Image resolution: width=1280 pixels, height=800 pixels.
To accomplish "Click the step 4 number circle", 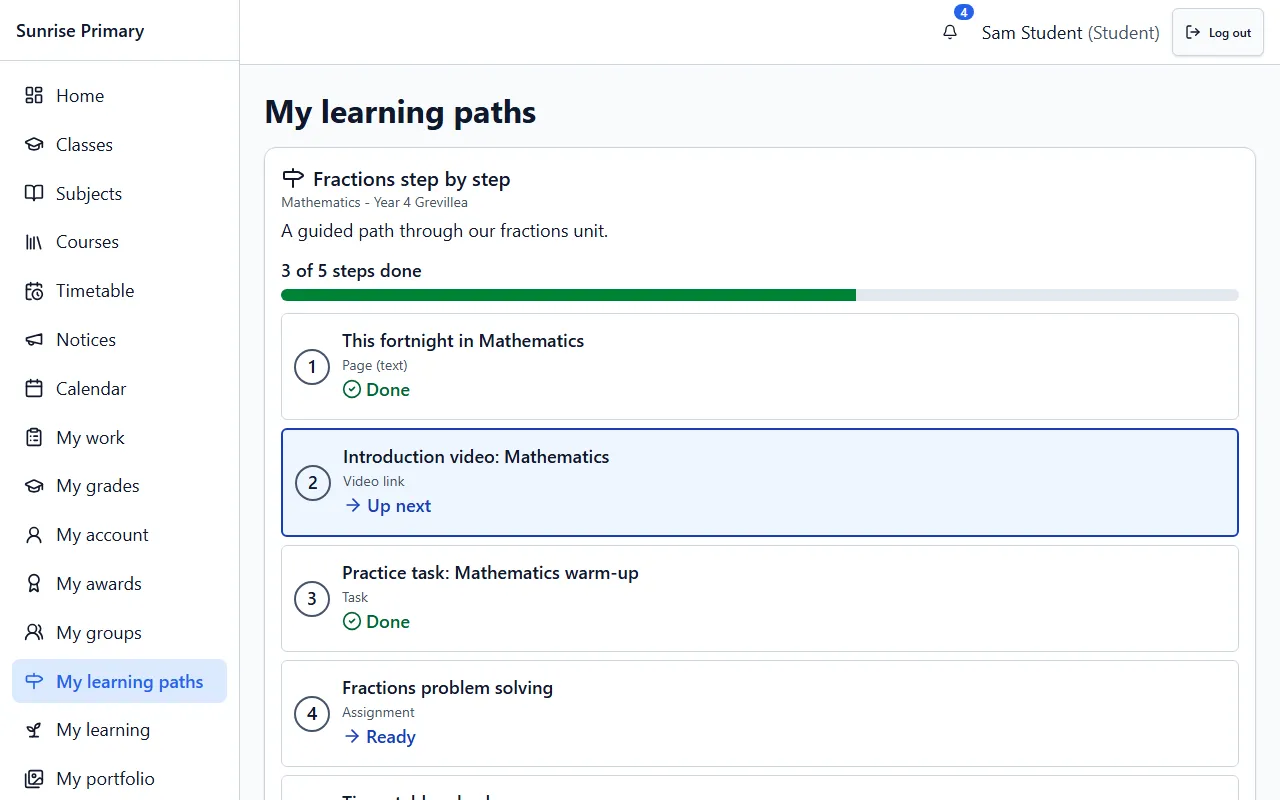I will pos(312,714).
